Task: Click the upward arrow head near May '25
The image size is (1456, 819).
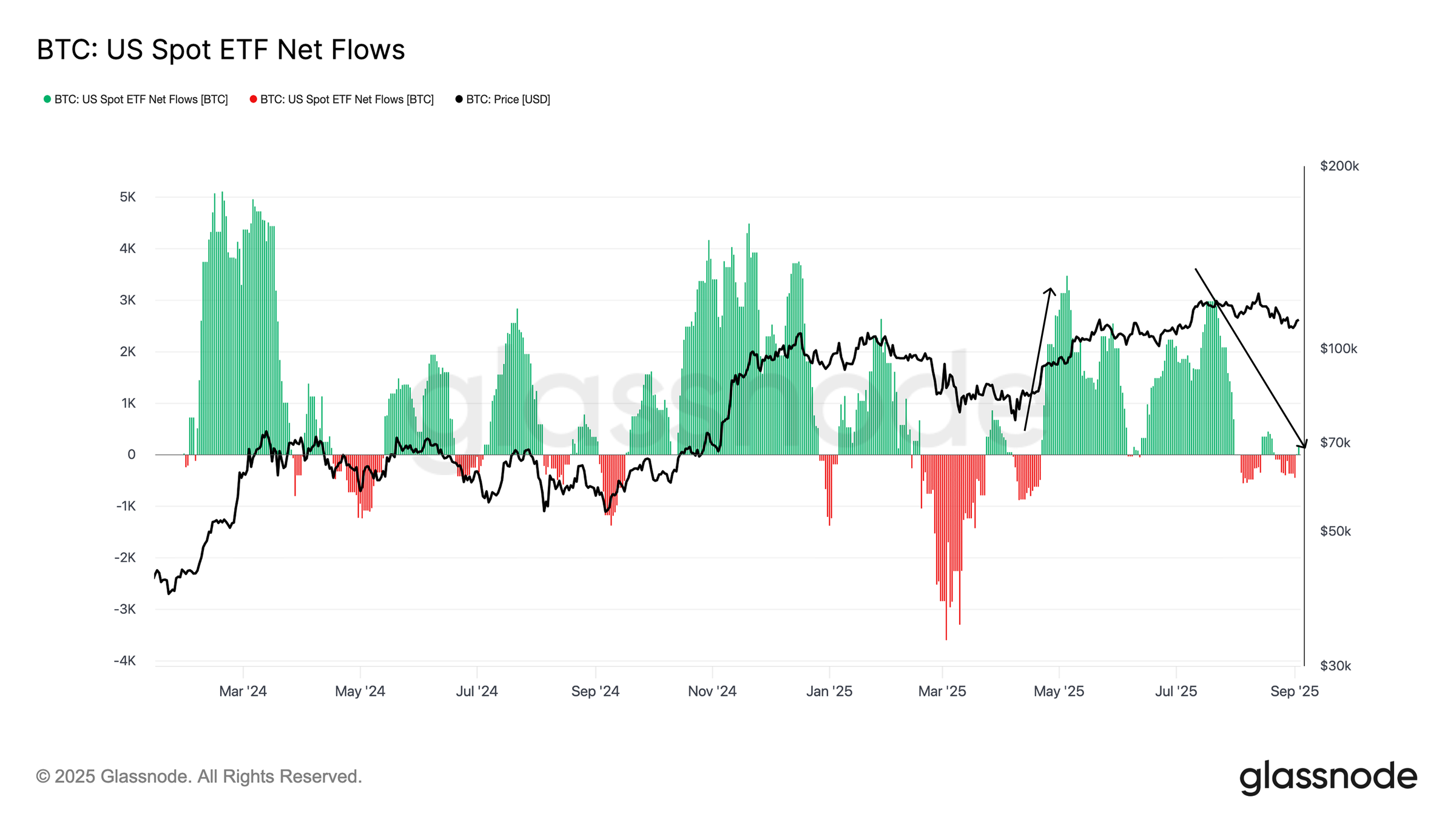Action: (1050, 290)
